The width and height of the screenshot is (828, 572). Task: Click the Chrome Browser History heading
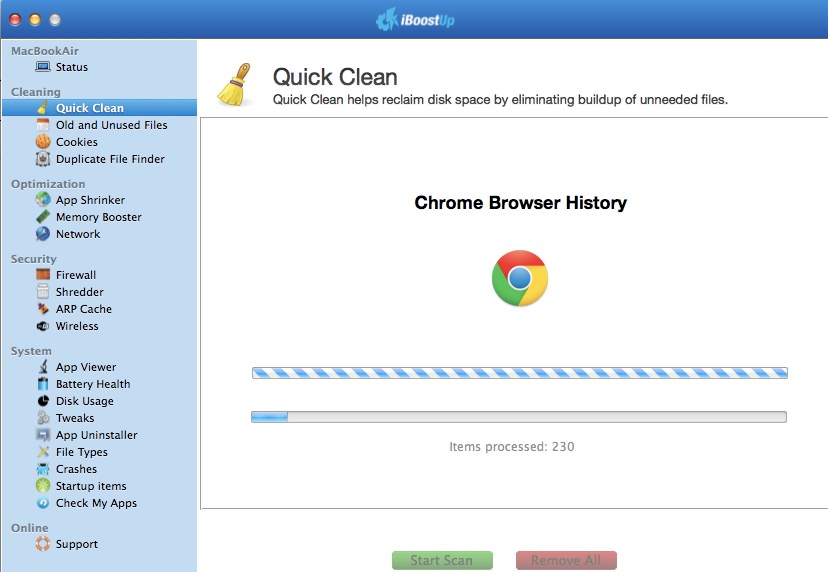[521, 202]
